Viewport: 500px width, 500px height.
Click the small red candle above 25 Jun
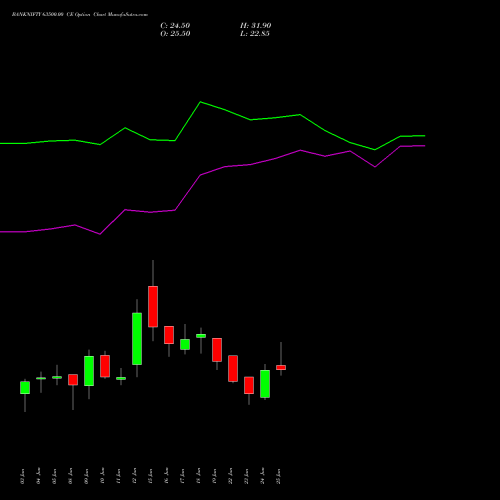281,368
